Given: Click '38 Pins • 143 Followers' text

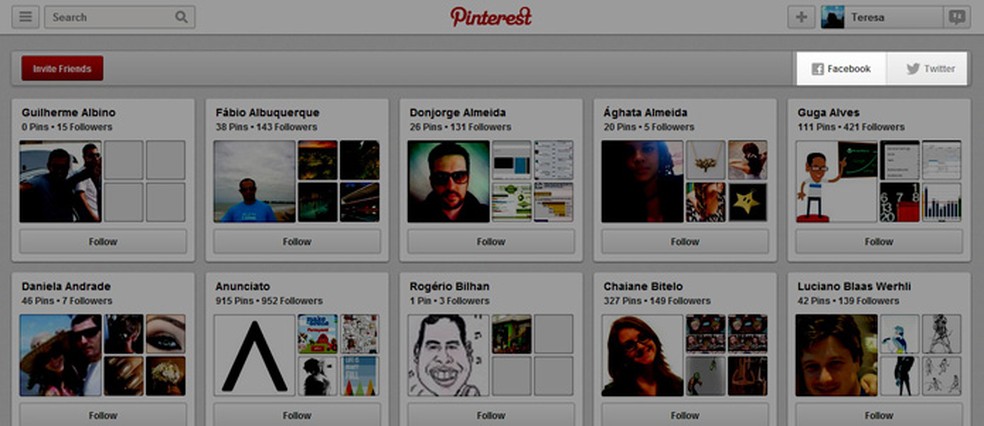Looking at the screenshot, I should click(266, 127).
